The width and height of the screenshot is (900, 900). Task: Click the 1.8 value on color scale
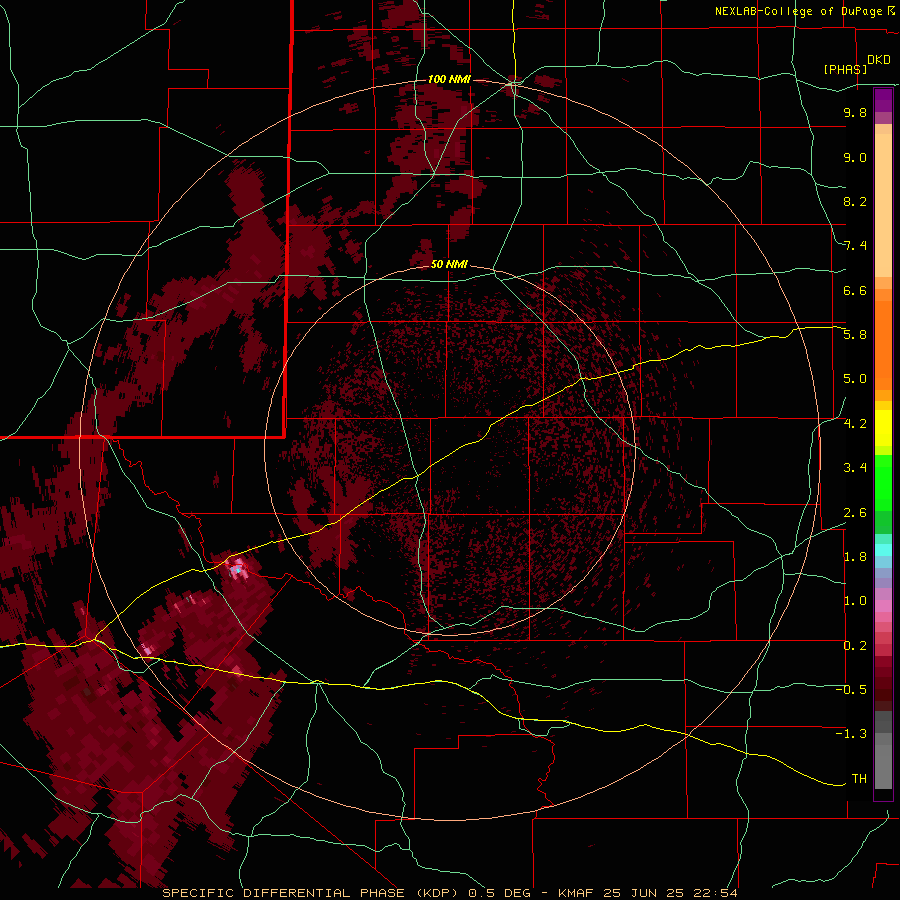855,557
